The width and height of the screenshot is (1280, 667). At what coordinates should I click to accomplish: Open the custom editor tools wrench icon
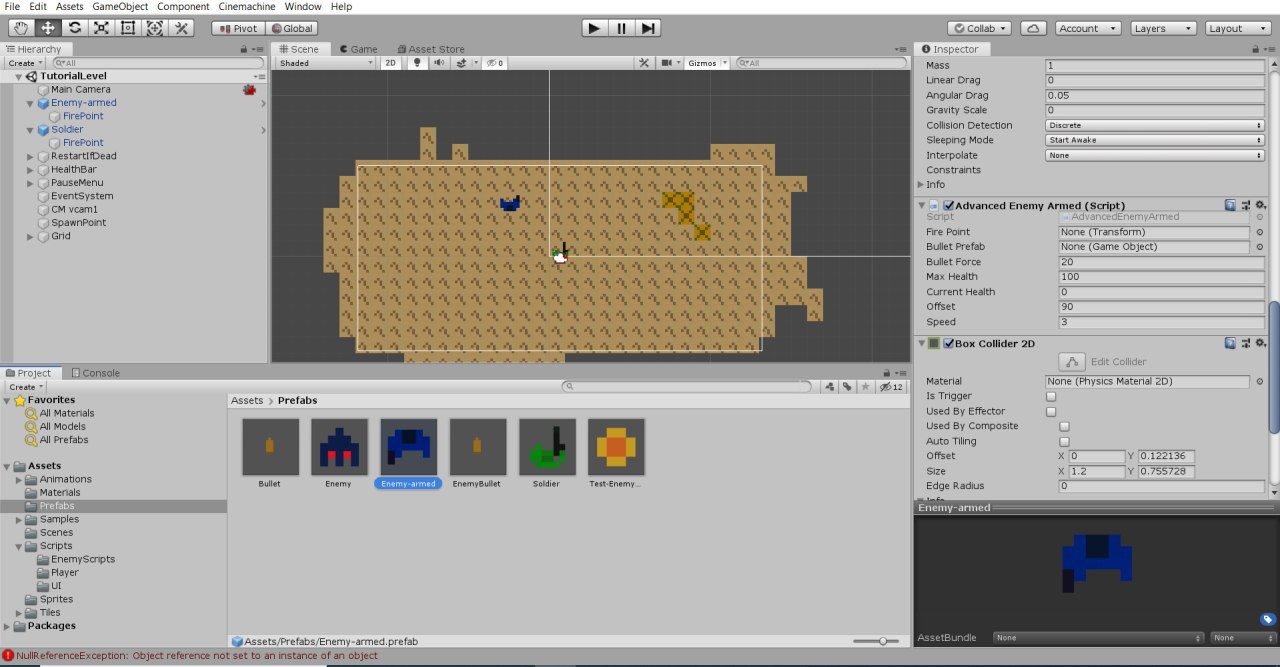pyautogui.click(x=182, y=28)
